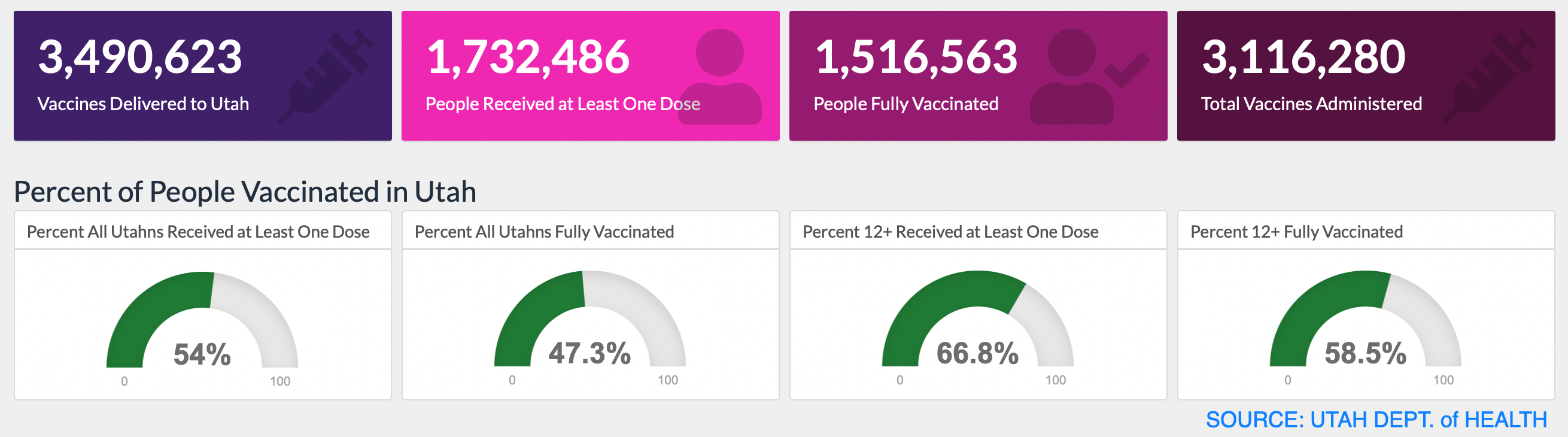
Task: Select the Percent All Utahns Fully Vaccinated header
Action: click(x=544, y=232)
